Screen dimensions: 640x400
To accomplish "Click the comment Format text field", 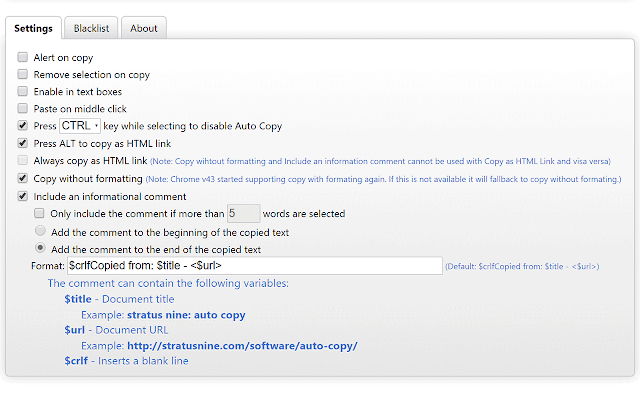I will (254, 266).
